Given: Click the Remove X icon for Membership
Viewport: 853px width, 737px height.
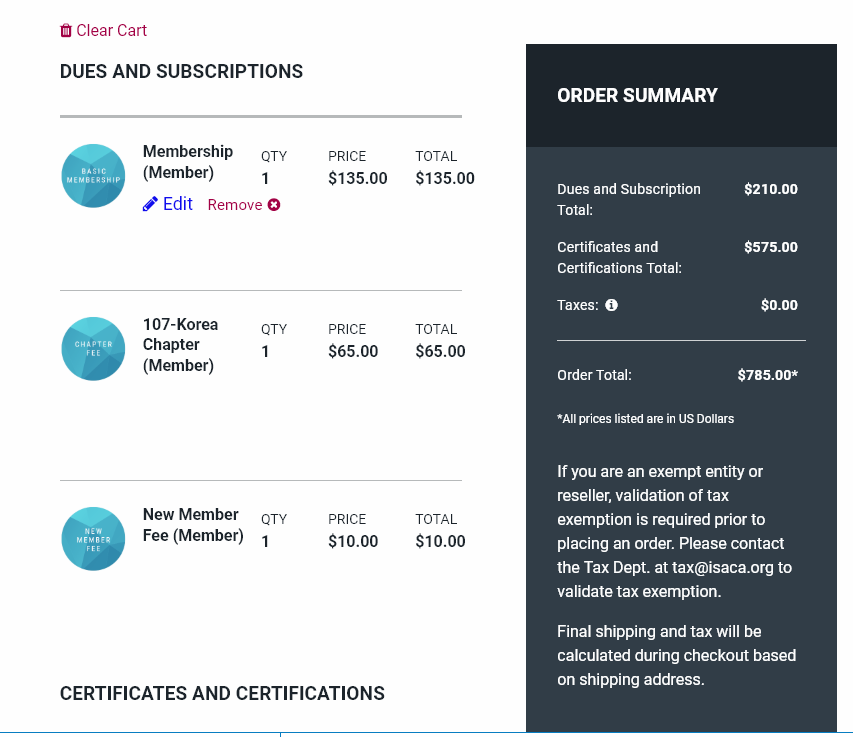Looking at the screenshot, I should [274, 205].
